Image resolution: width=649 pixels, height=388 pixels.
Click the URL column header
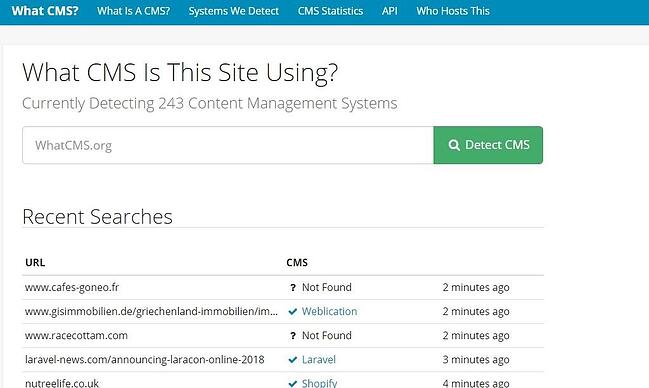tap(35, 263)
